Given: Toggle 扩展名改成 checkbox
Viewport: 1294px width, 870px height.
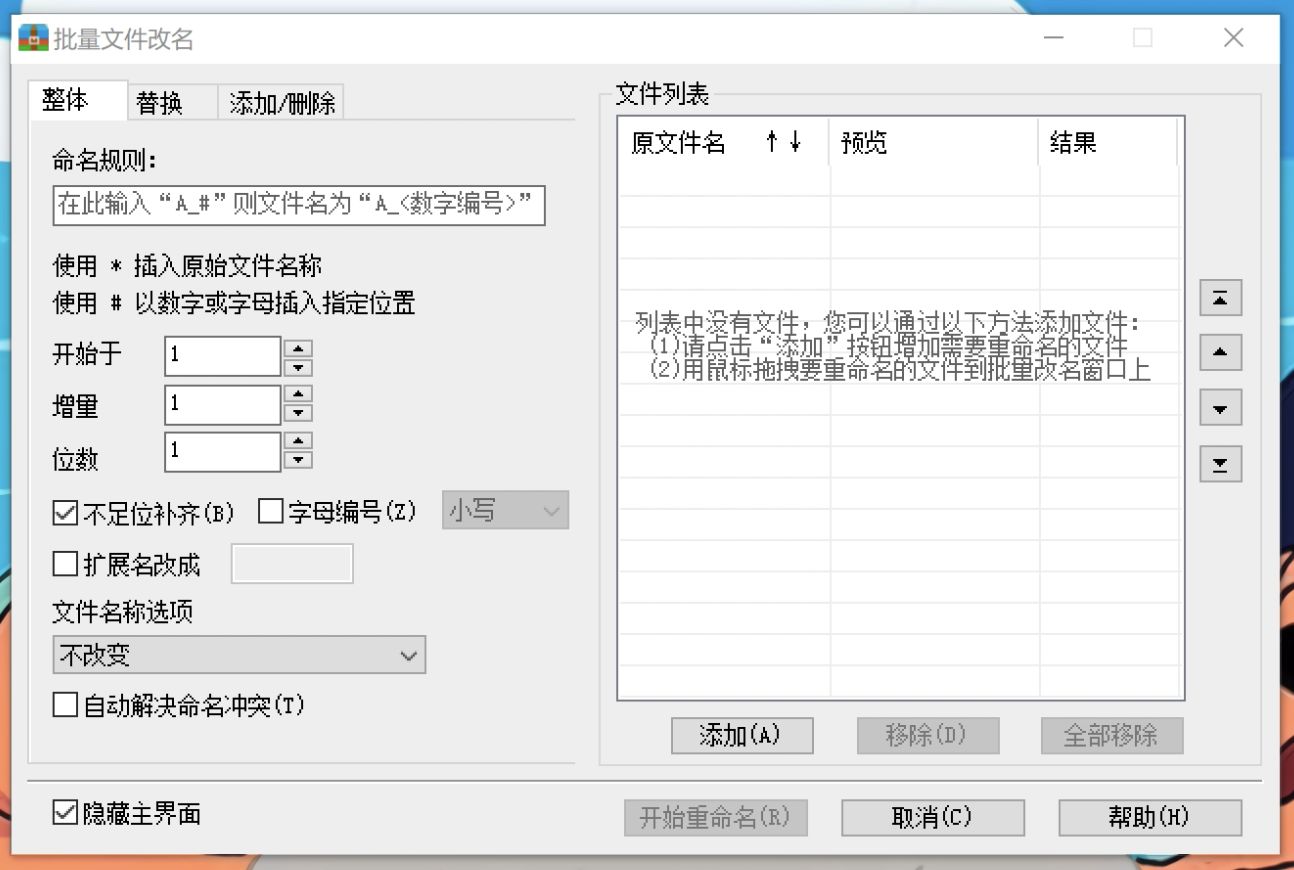Looking at the screenshot, I should (64, 563).
